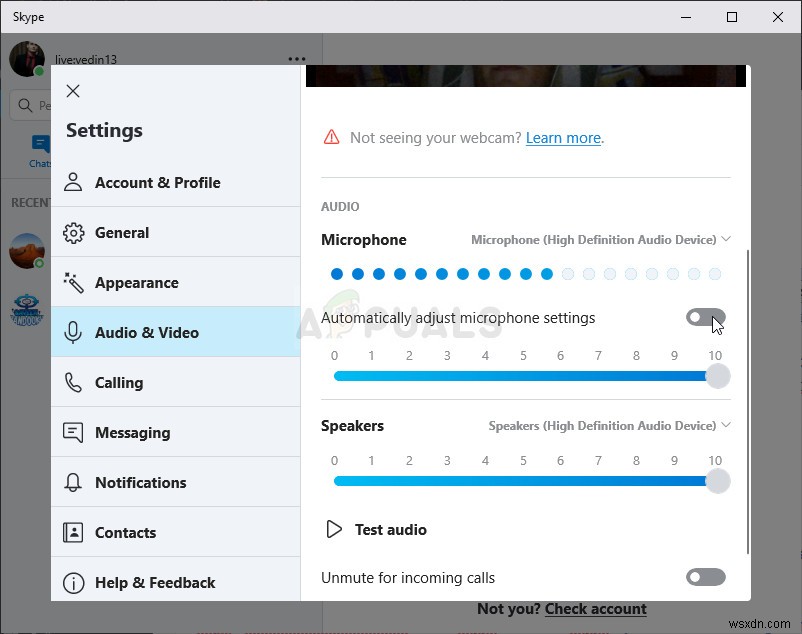Open the more options ellipsis menu
The width and height of the screenshot is (802, 634).
[297, 59]
